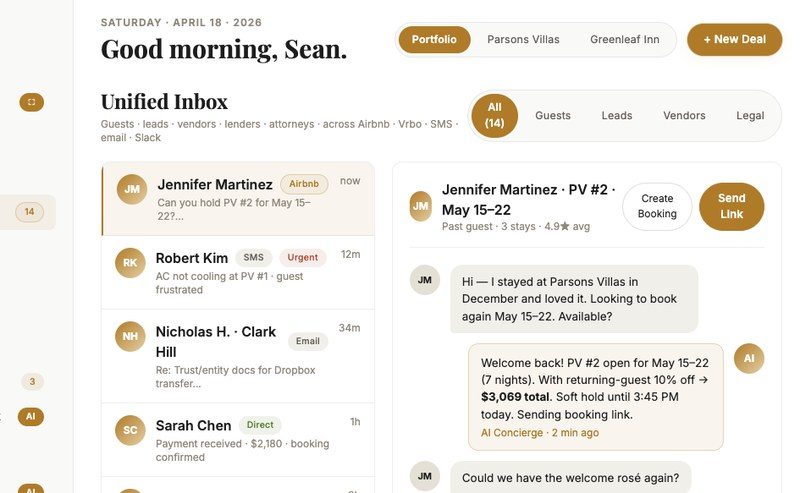This screenshot has width=800, height=493.
Task: Click the 'AI Concierge · 2 min ago' label
Action: (540, 433)
